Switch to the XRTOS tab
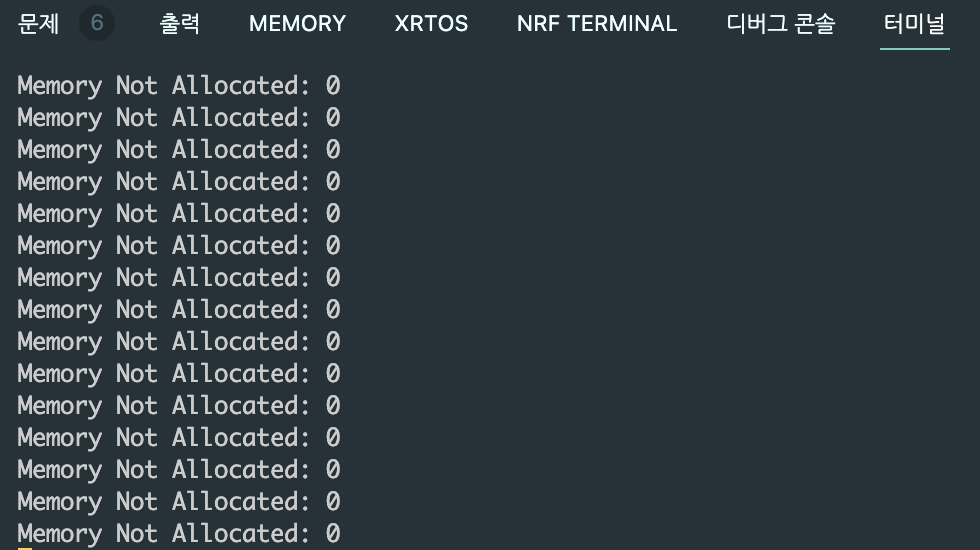 tap(431, 24)
